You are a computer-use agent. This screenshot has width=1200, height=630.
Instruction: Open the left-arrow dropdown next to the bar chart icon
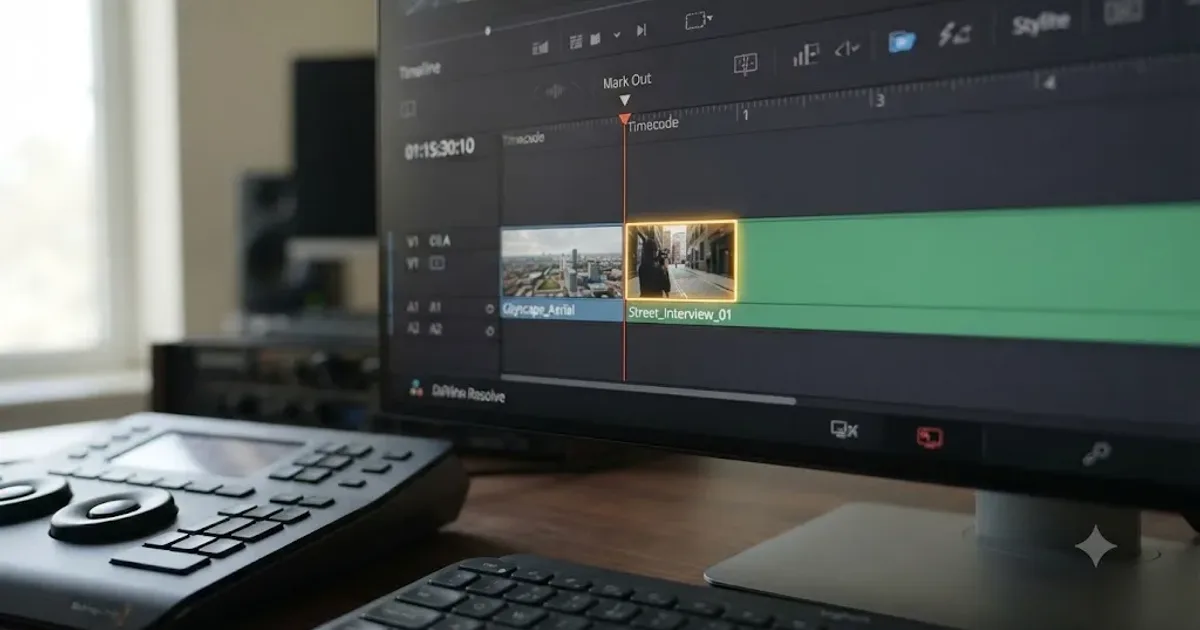pyautogui.click(x=847, y=48)
